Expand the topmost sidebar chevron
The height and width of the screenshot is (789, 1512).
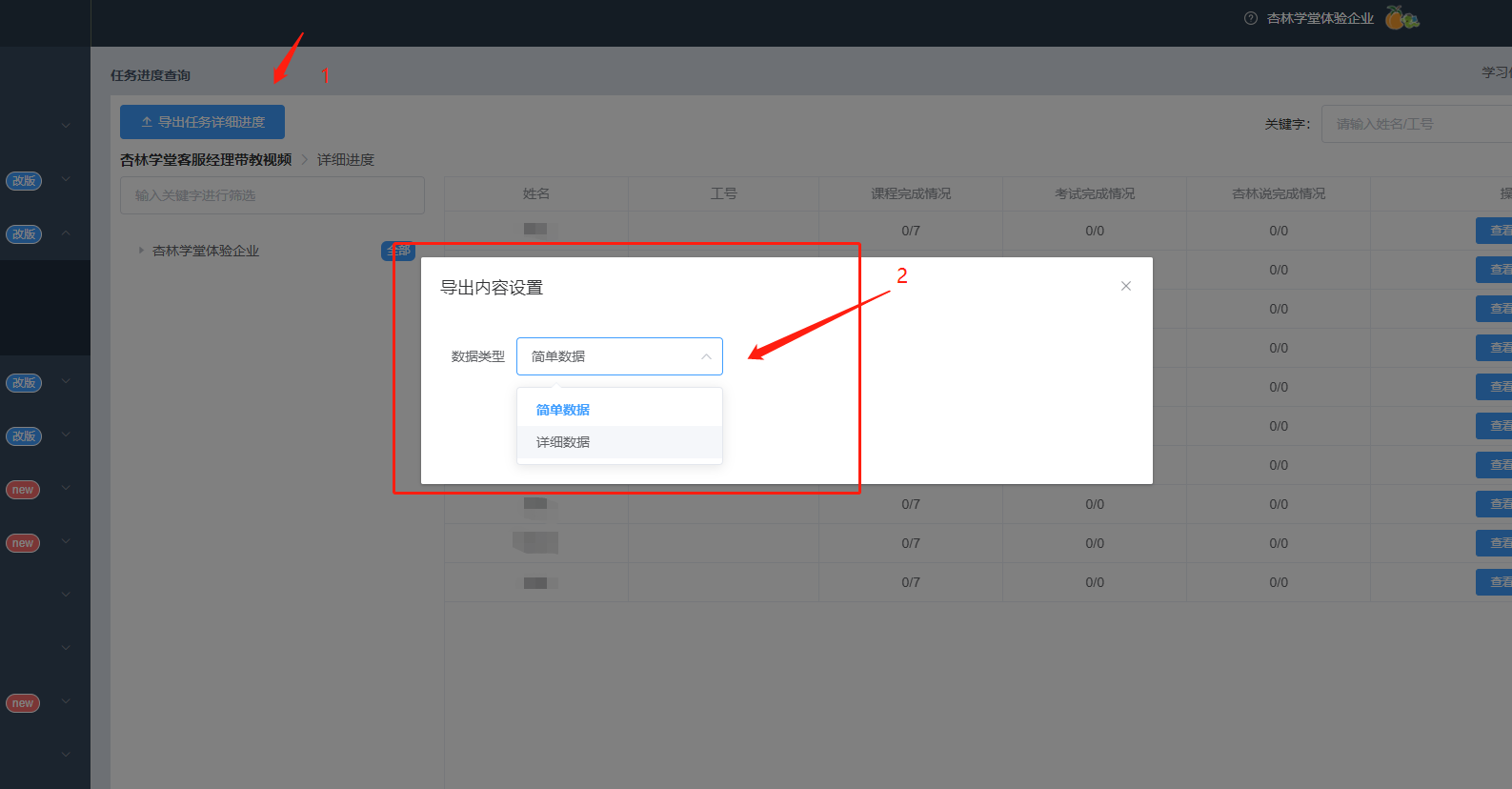coord(66,125)
